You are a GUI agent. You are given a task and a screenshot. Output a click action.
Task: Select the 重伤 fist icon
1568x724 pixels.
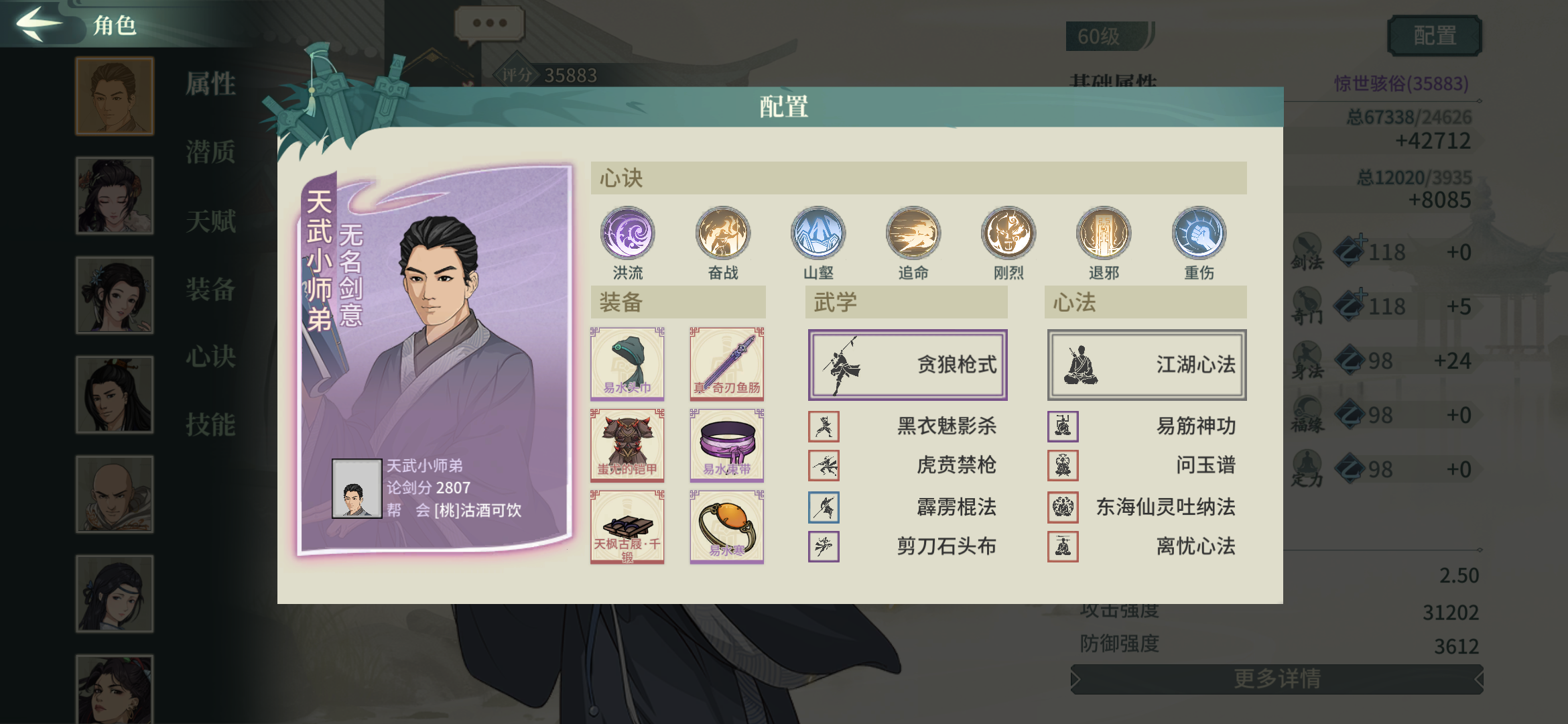[x=1199, y=233]
